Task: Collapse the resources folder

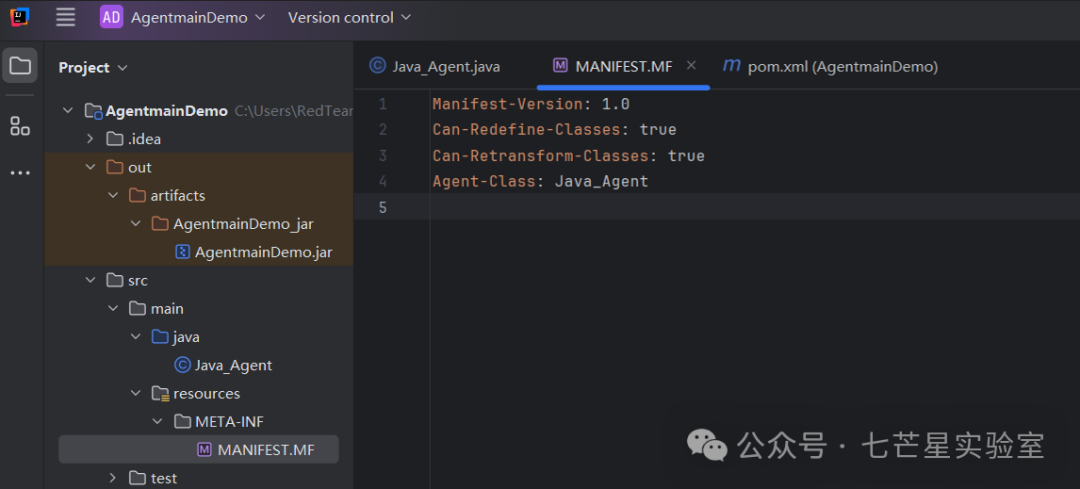Action: [135, 393]
